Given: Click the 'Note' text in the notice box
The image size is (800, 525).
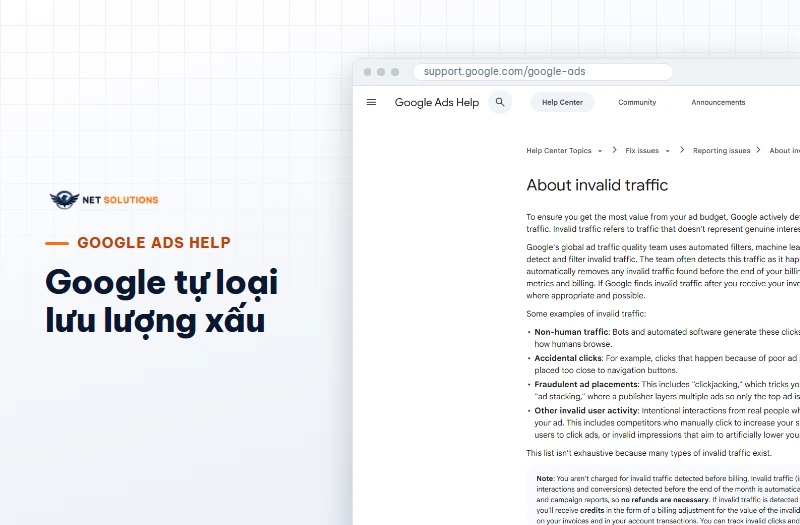Looking at the screenshot, I should (x=544, y=479).
